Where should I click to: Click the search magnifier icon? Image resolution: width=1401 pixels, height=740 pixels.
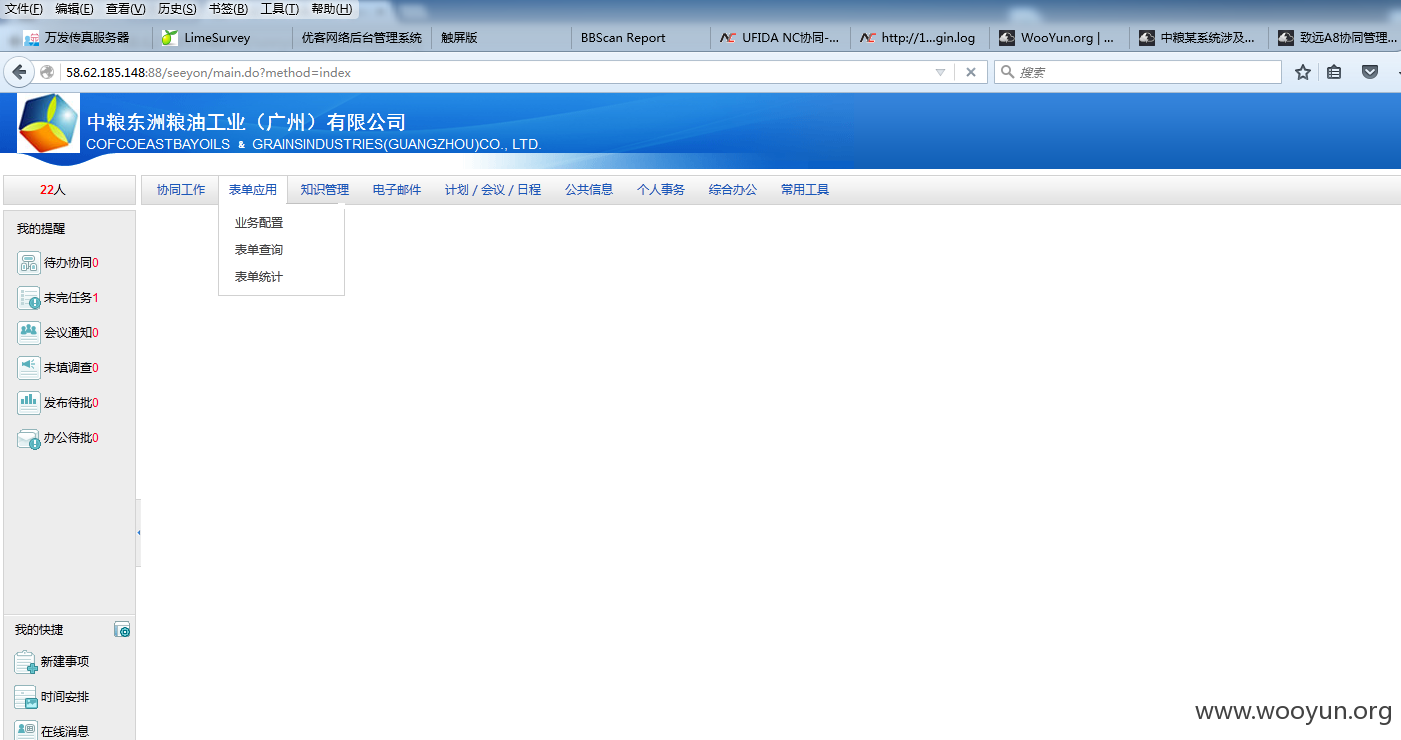point(1008,72)
